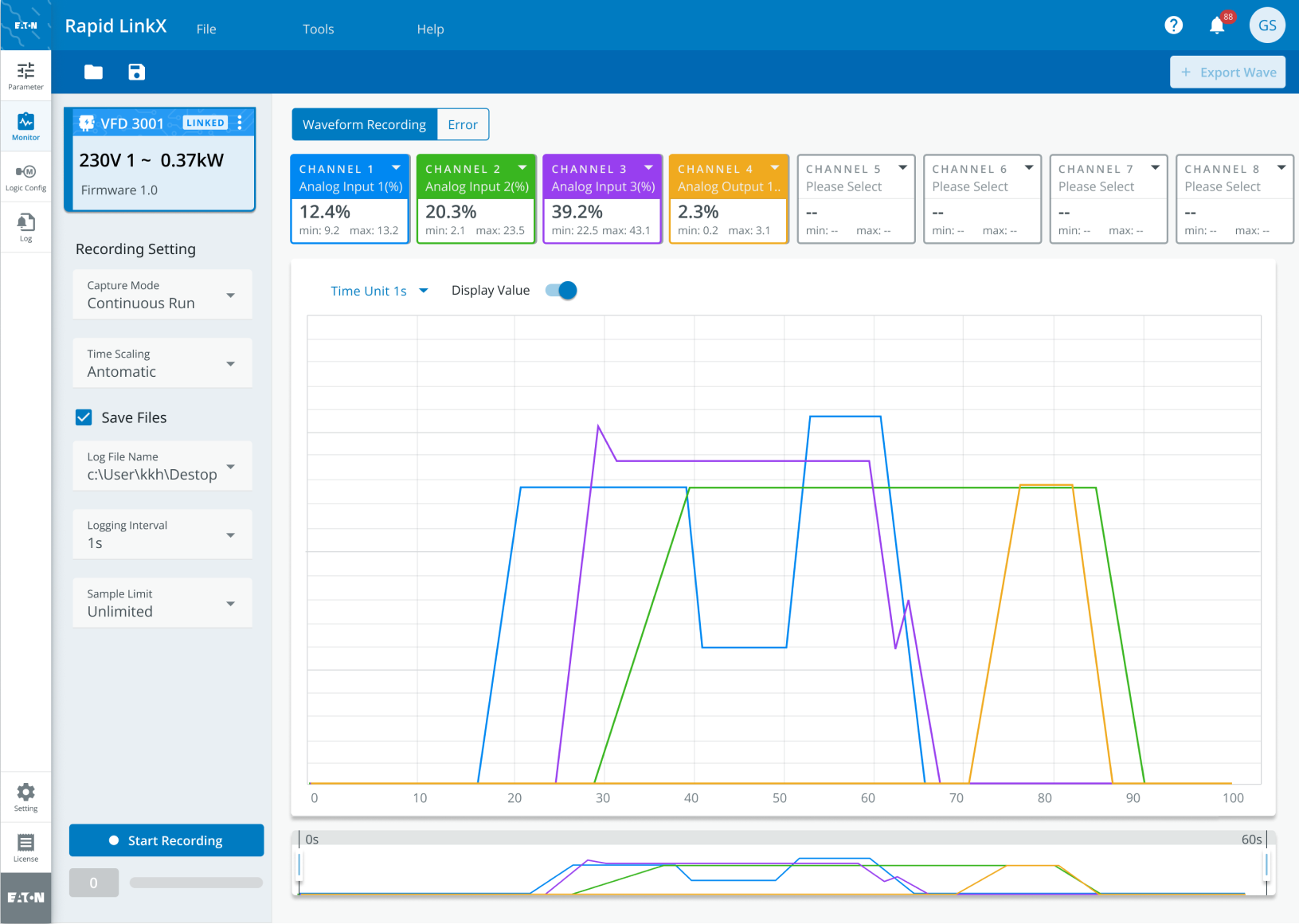This screenshot has height=924, width=1299.
Task: Expand the Log File Name dropdown
Action: (162, 466)
